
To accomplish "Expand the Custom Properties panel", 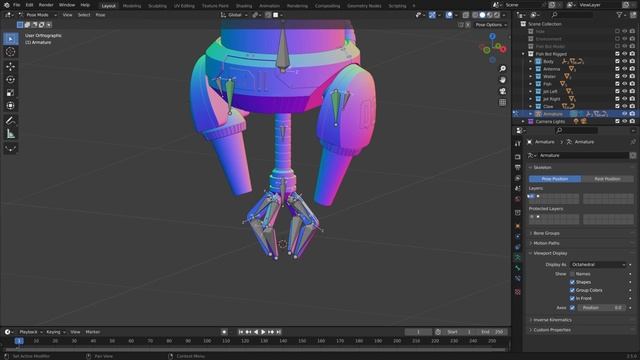I will point(552,330).
